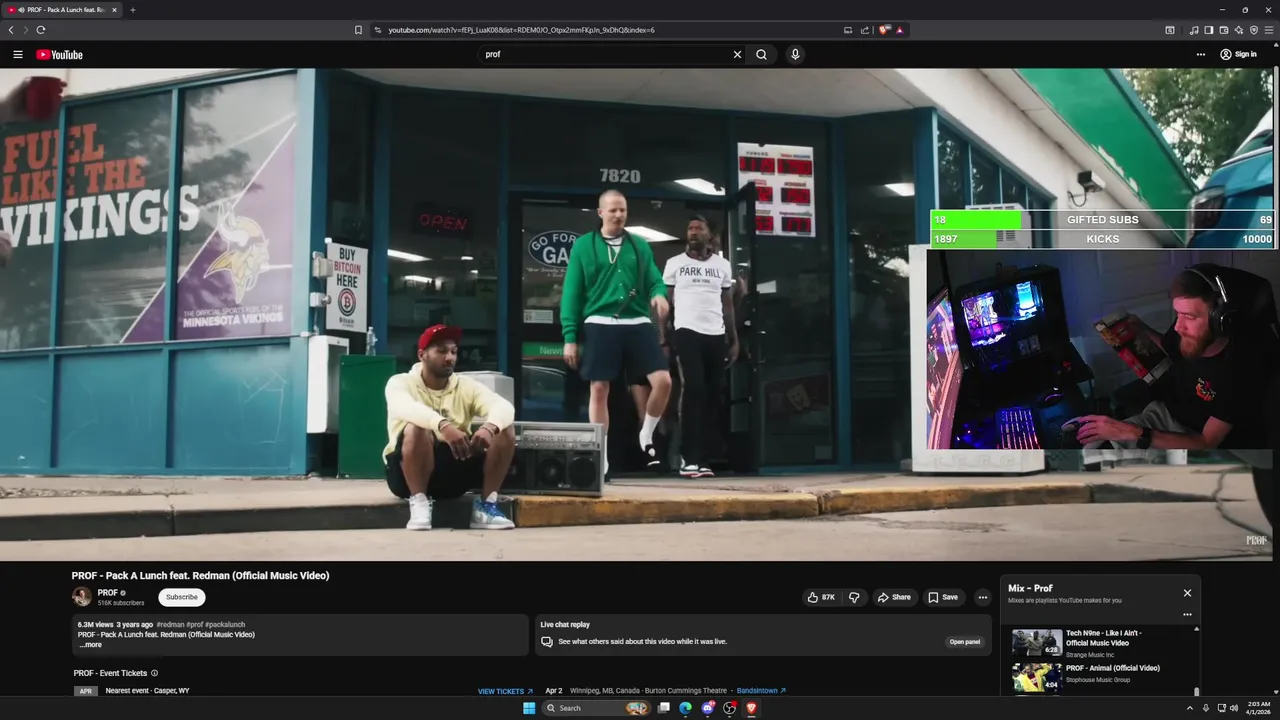Open the YouTube hamburger guide menu
The height and width of the screenshot is (720, 1280).
coord(18,55)
